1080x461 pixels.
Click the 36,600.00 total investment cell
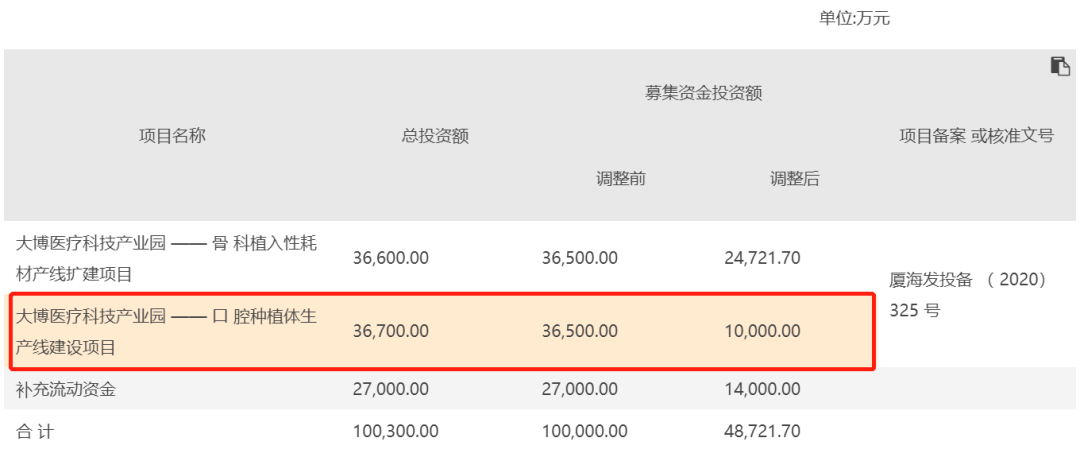(391, 258)
